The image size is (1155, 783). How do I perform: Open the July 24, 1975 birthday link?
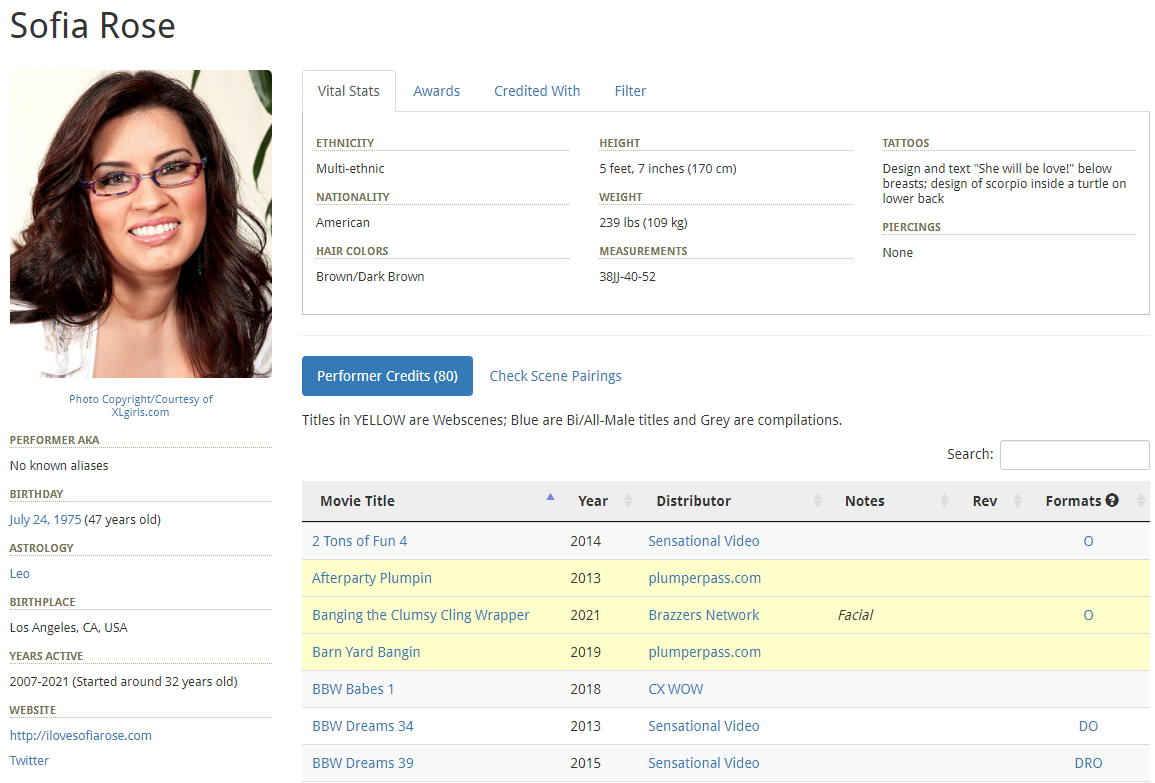click(x=45, y=519)
